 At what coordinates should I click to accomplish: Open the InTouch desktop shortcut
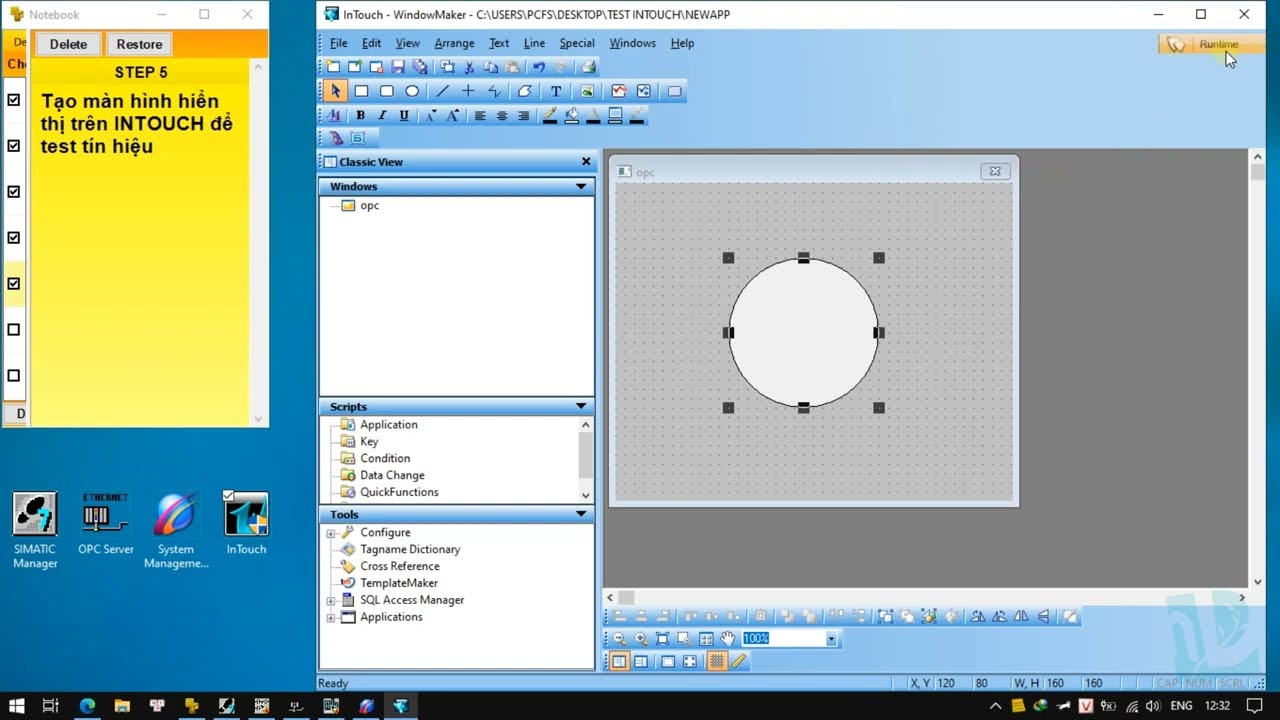click(x=246, y=524)
